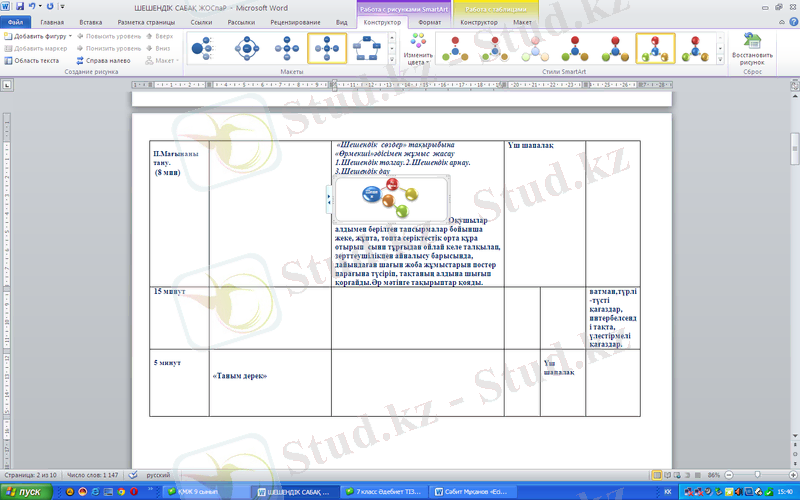This screenshot has height=500, width=800.
Task: Select the first SmartArt style in Стили SmartArt
Action: [x=457, y=48]
